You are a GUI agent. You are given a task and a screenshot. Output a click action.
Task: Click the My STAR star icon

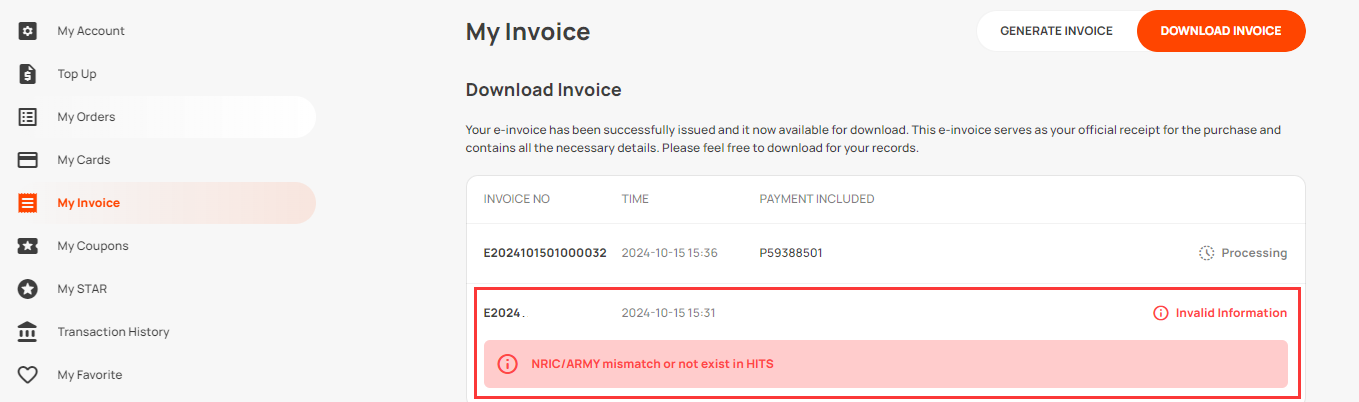pos(28,289)
